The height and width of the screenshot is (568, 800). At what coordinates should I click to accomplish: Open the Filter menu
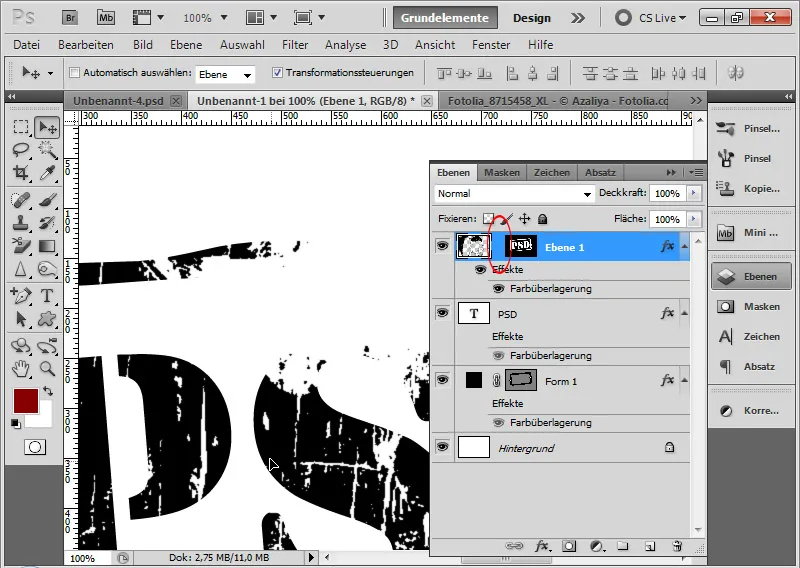295,45
